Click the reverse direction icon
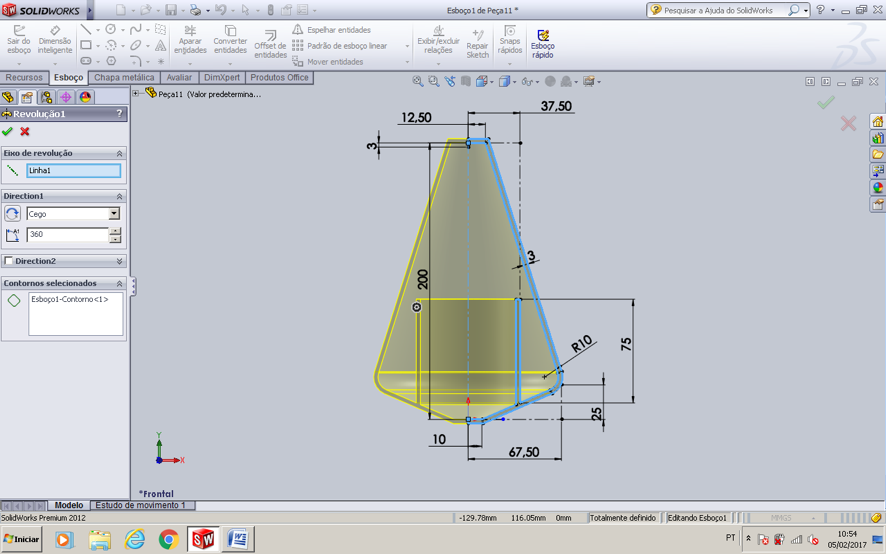The height and width of the screenshot is (554, 886). (12, 214)
